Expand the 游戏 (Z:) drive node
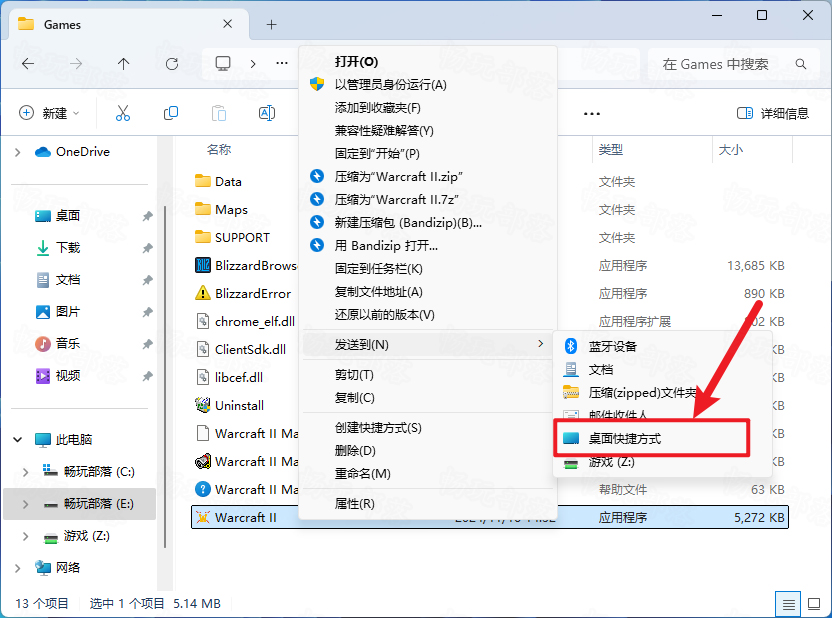Screen dimensions: 832x618 click(x=25, y=536)
